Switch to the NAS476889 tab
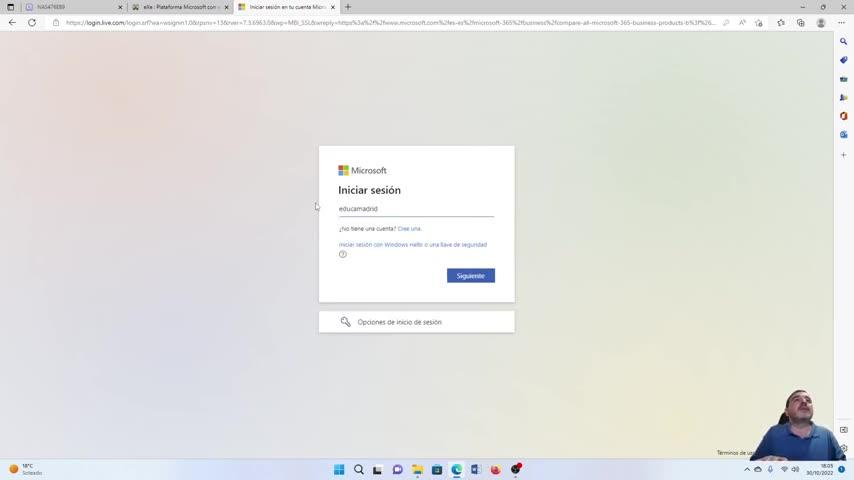The image size is (854, 480). [73, 7]
